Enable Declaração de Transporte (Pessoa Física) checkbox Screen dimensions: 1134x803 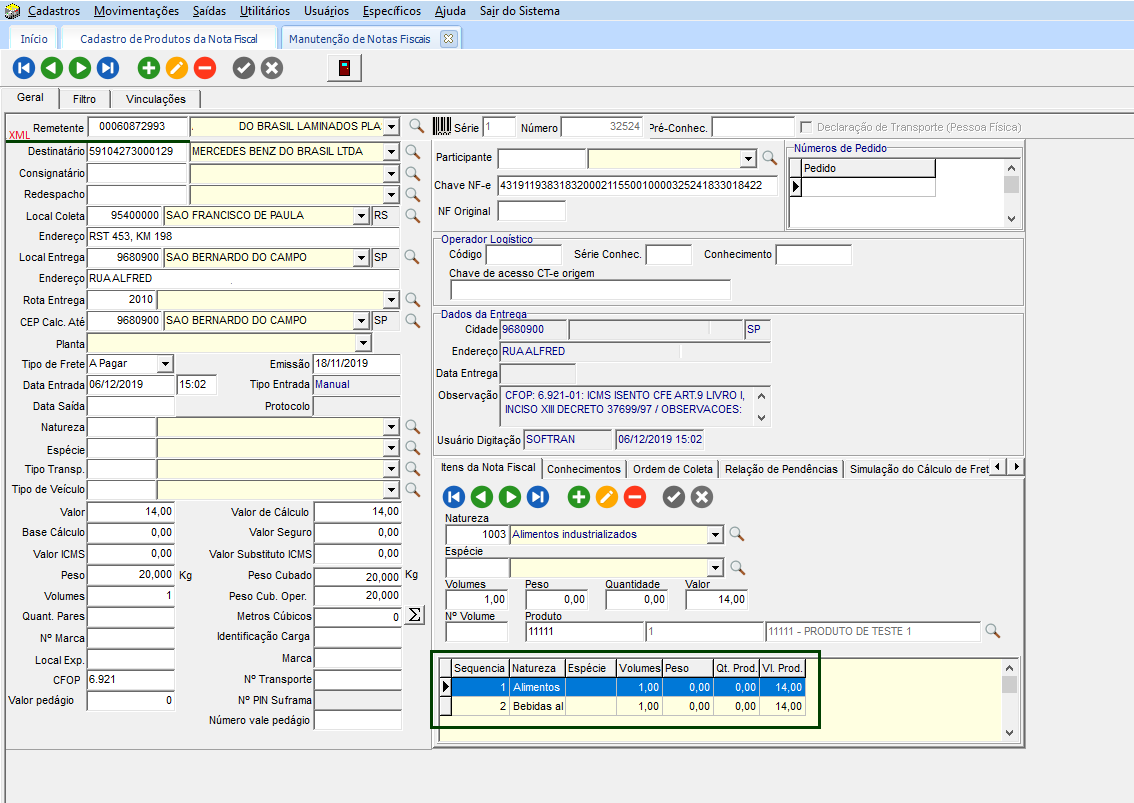(x=806, y=127)
